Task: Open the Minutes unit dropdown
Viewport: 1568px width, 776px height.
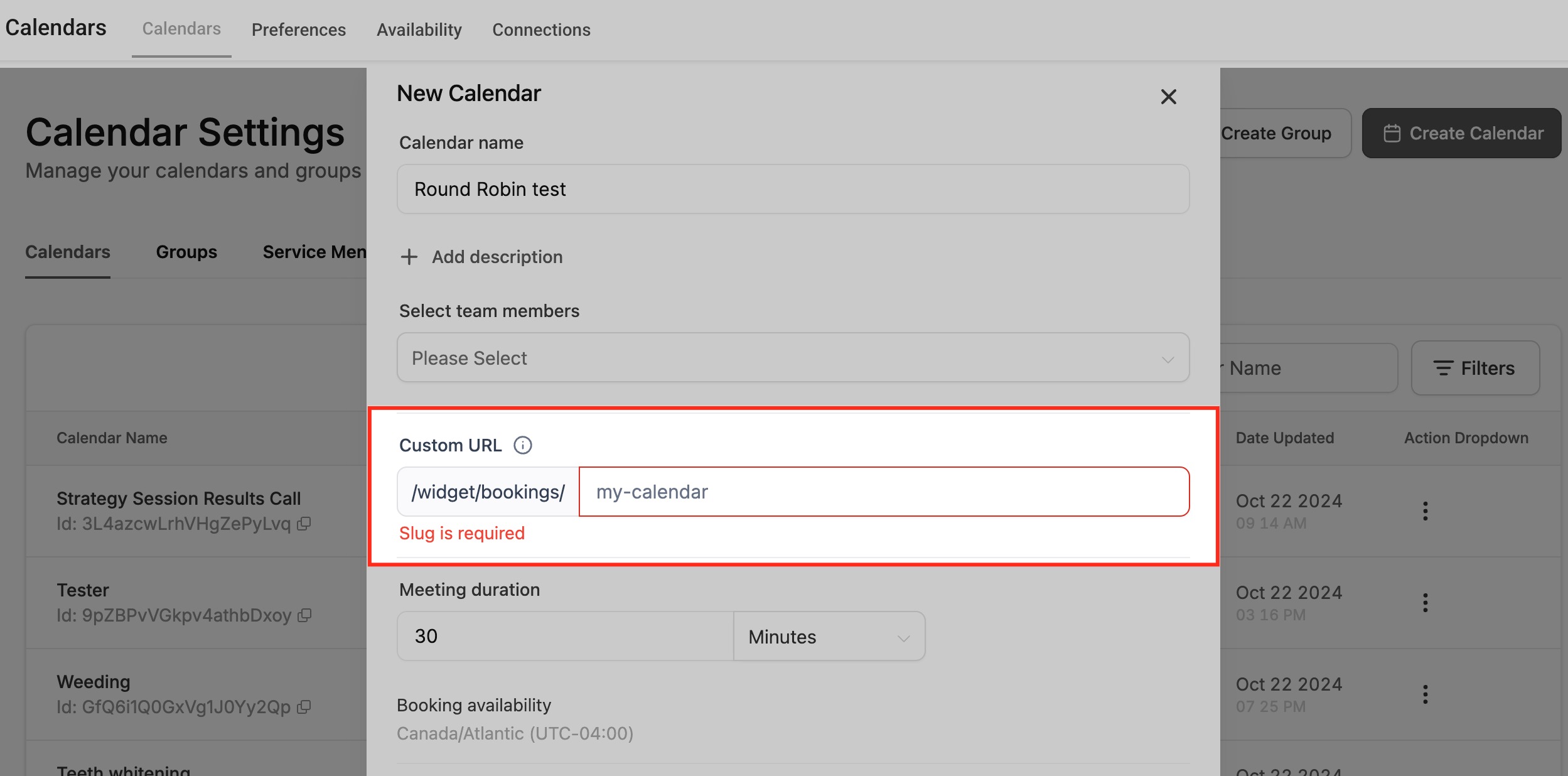Action: pyautogui.click(x=829, y=637)
